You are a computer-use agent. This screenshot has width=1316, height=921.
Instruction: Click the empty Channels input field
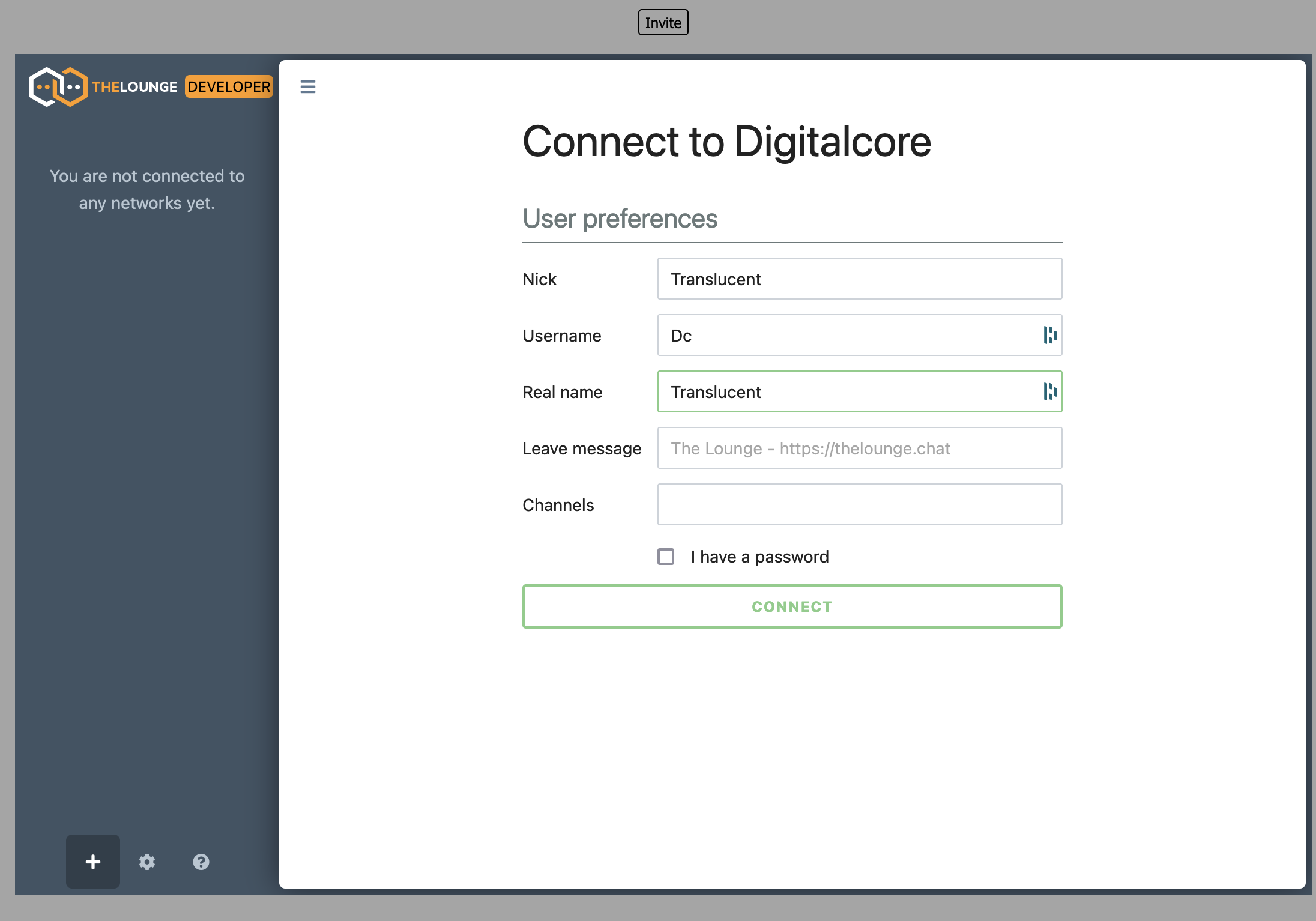859,505
